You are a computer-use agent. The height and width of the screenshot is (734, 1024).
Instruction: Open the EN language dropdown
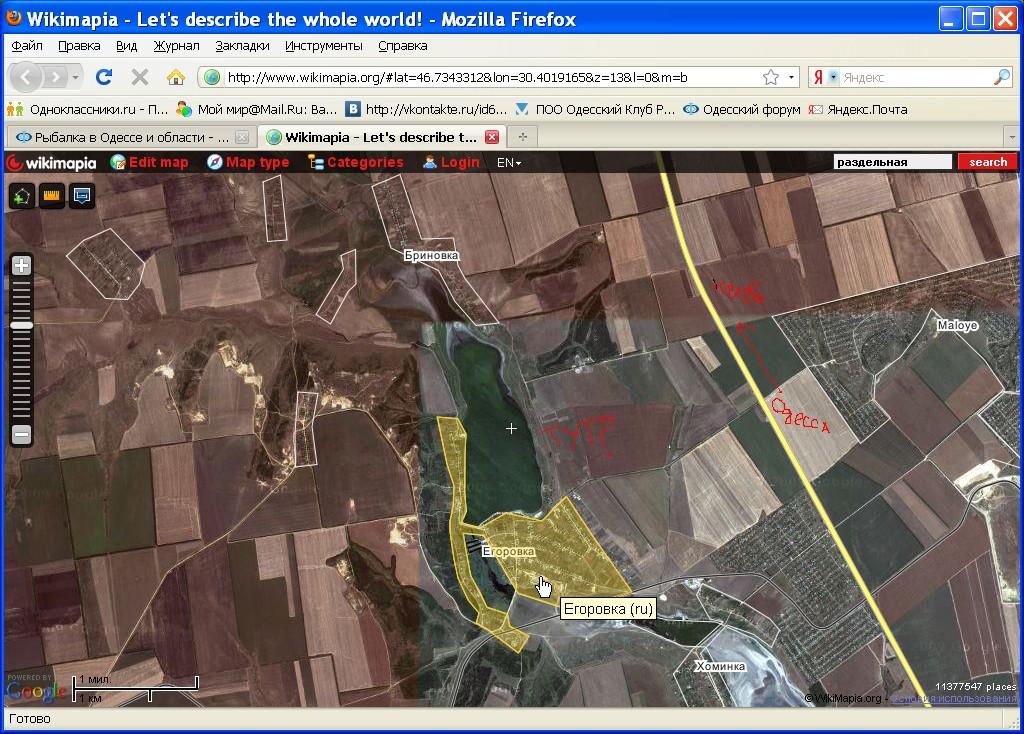(509, 162)
